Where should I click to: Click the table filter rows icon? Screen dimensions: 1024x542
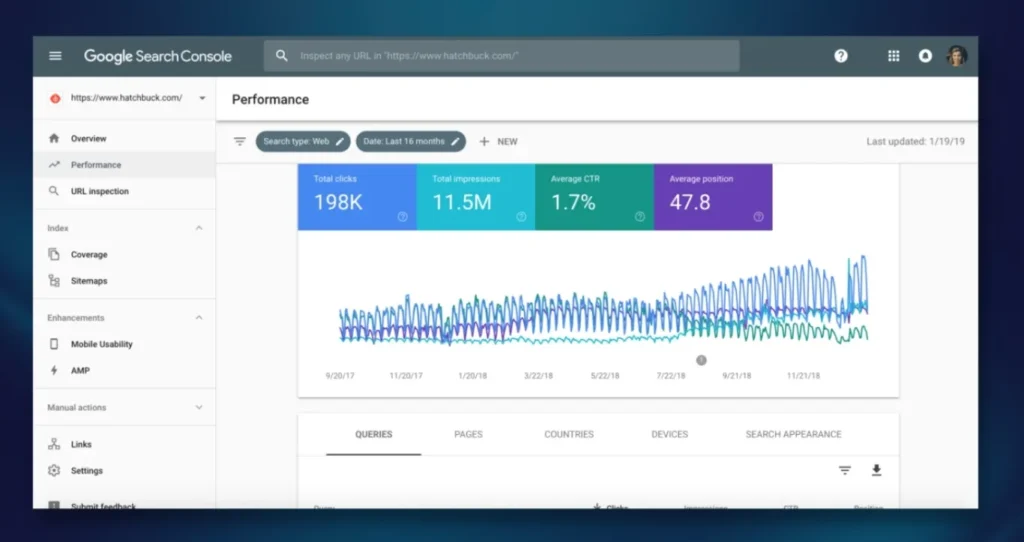tap(845, 470)
